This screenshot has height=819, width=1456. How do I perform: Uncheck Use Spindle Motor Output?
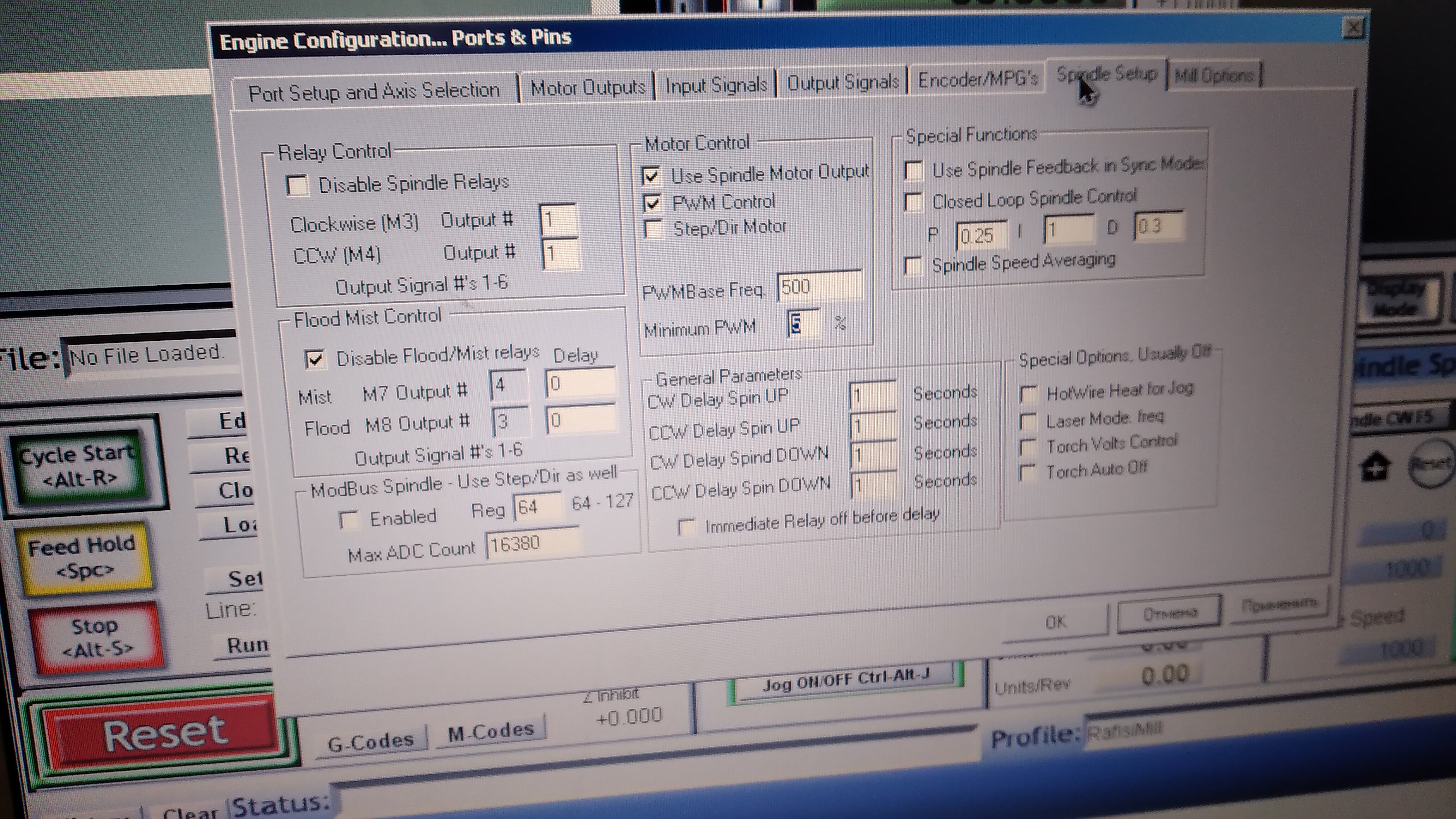click(650, 176)
